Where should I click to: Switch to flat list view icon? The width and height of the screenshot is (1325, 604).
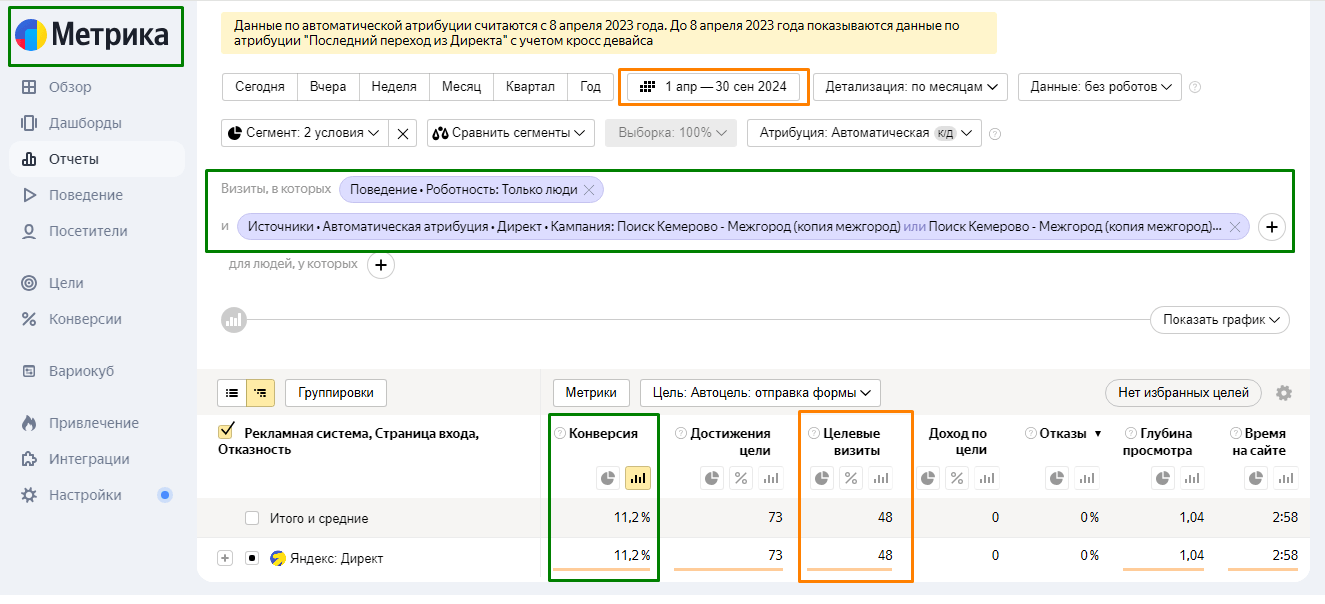click(232, 393)
